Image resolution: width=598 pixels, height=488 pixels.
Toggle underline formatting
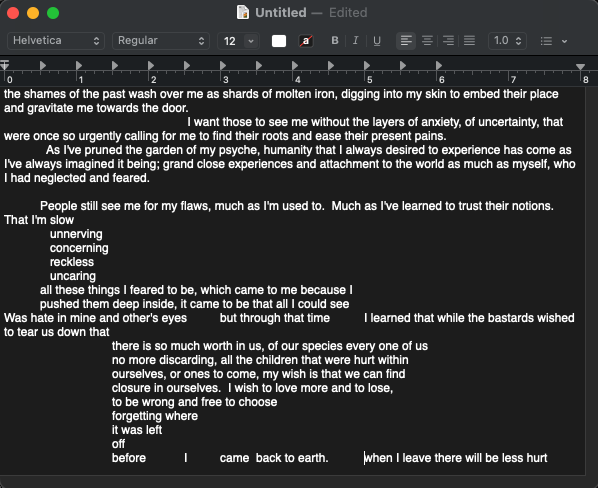tap(377, 40)
